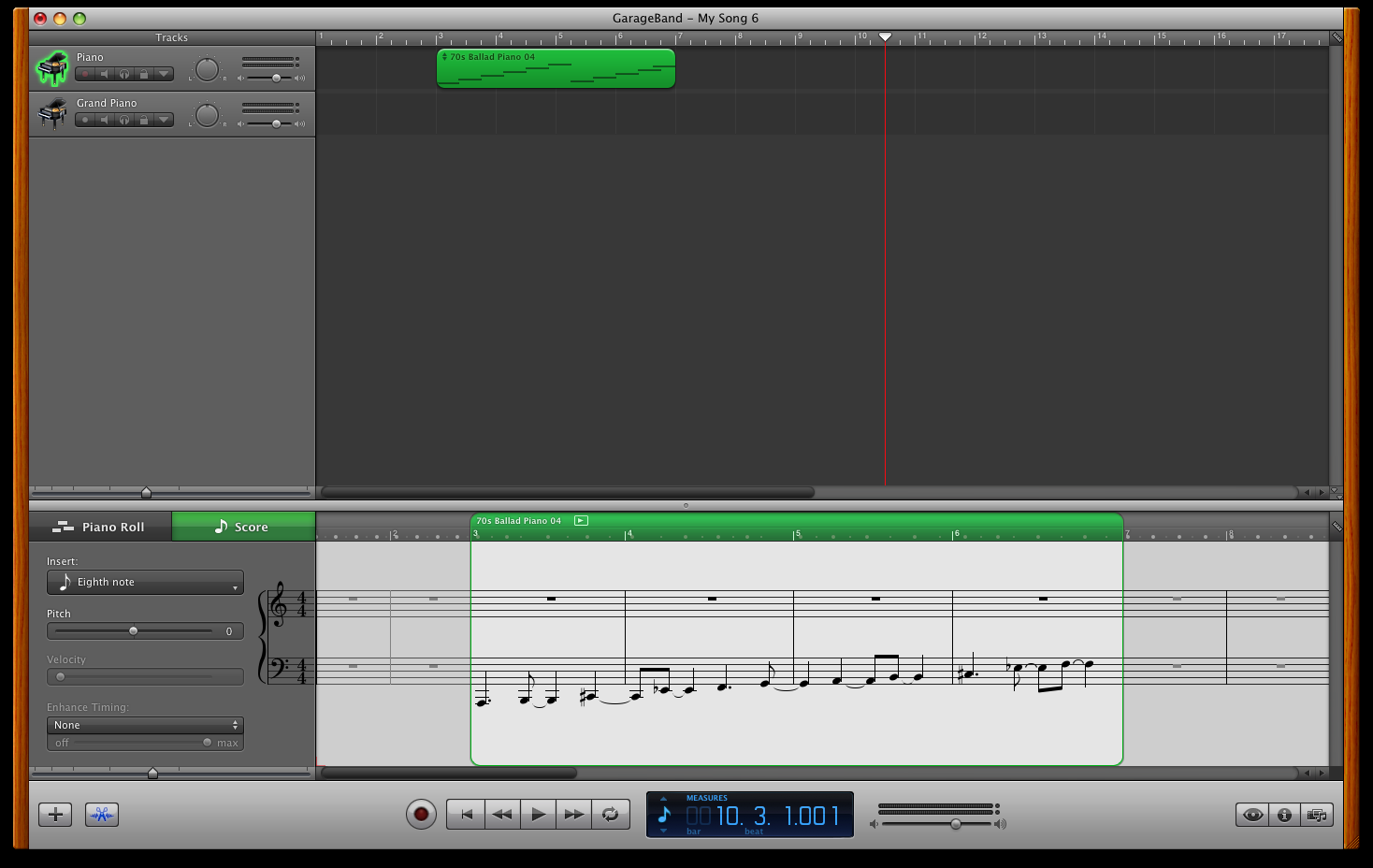Adjust the master volume slider

tap(955, 824)
